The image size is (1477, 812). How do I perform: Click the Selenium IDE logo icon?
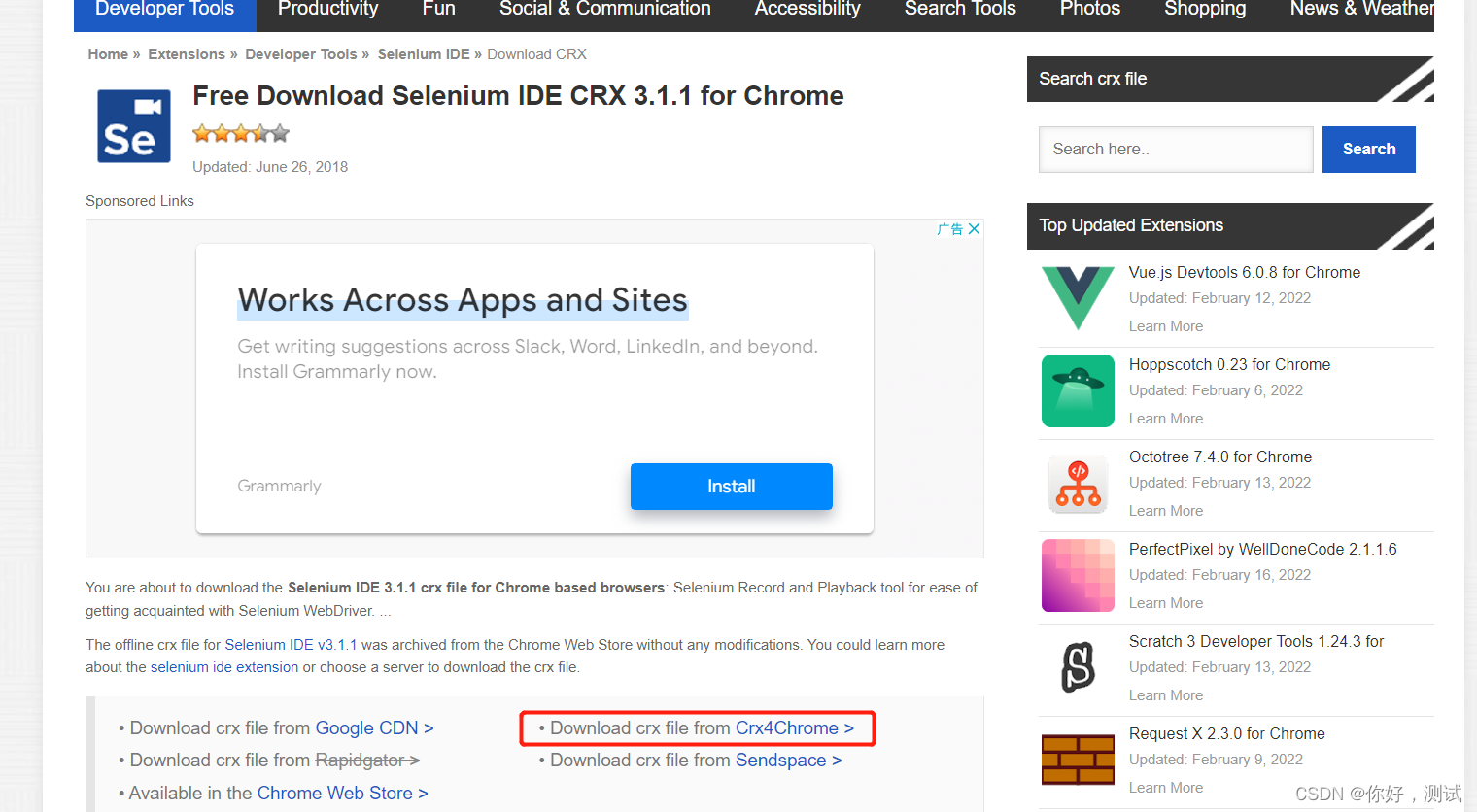[134, 126]
